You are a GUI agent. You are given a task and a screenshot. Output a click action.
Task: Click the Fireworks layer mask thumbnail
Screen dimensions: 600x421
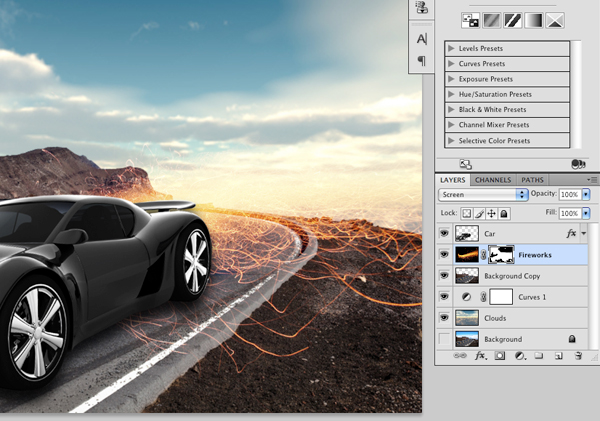pyautogui.click(x=501, y=255)
